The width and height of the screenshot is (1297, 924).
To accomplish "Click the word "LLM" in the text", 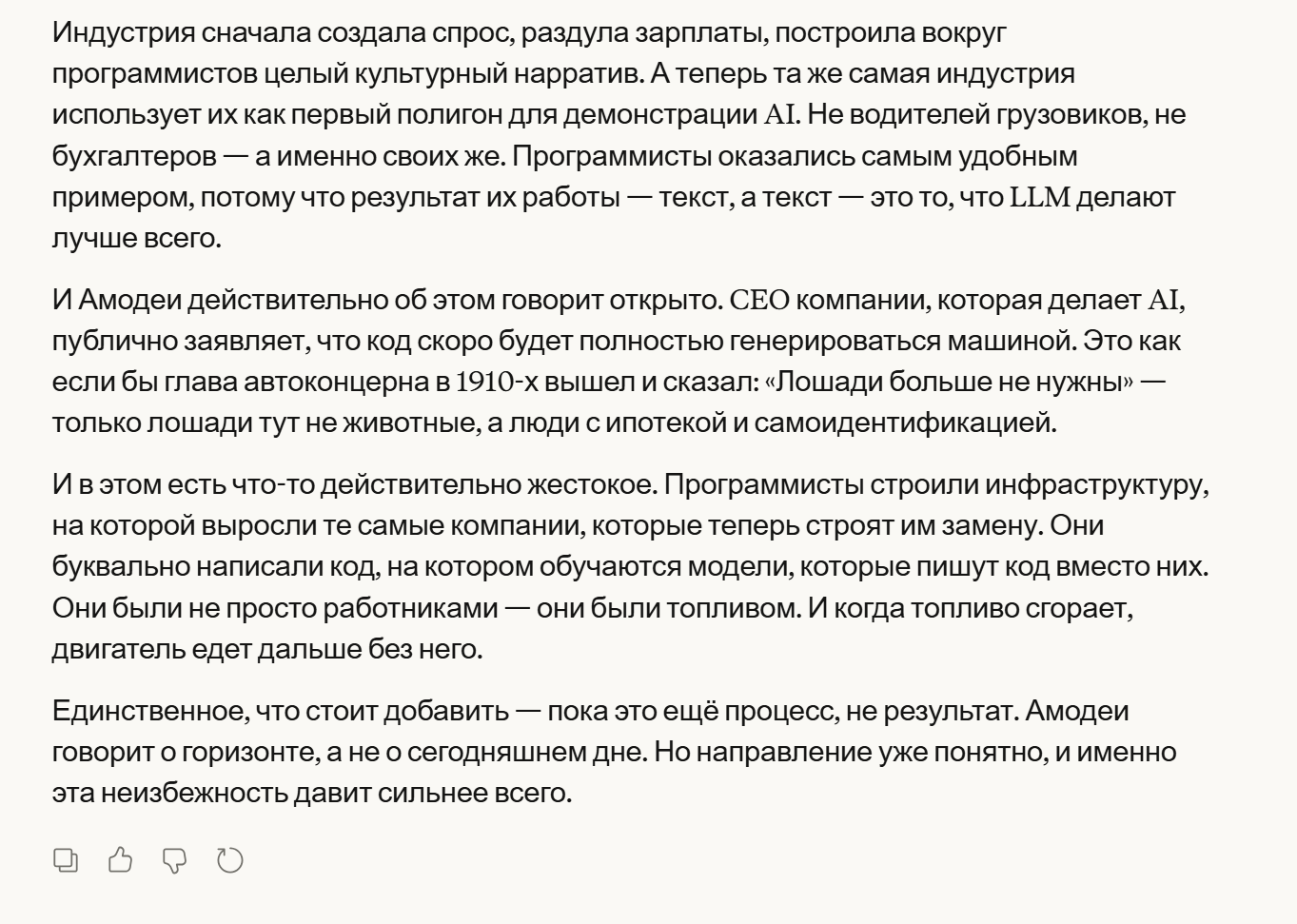I will pyautogui.click(x=1039, y=197).
